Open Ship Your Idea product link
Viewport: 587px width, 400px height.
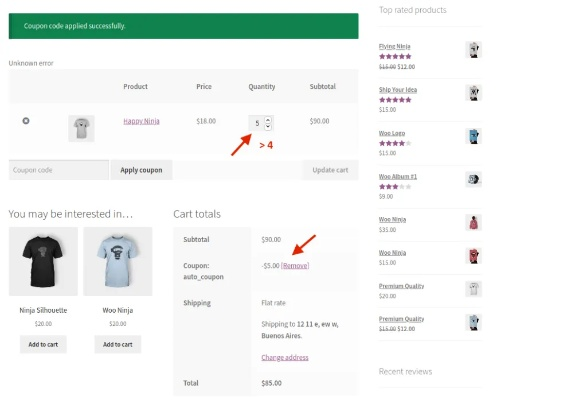(x=398, y=90)
